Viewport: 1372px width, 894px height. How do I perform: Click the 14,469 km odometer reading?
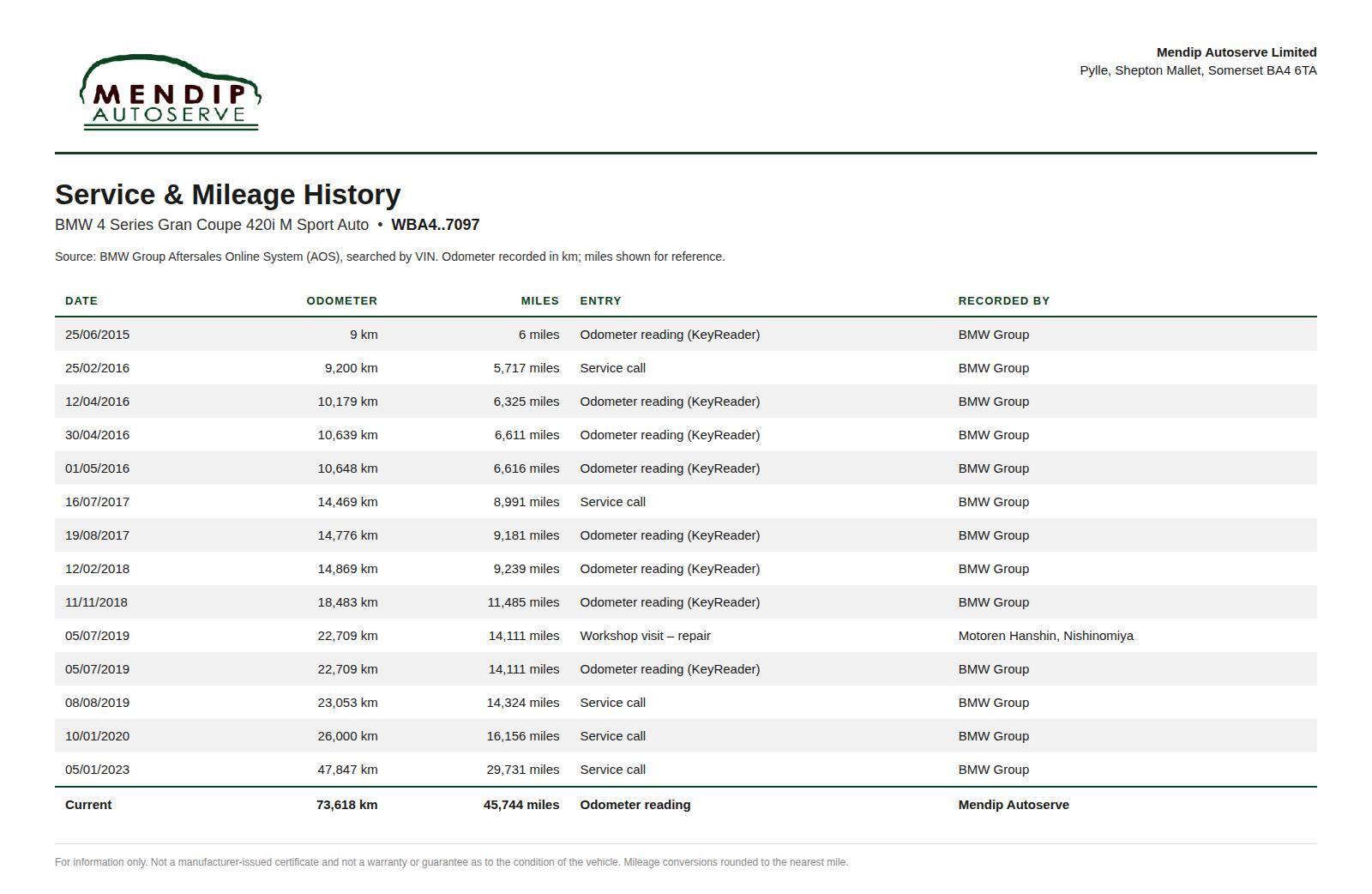[x=348, y=502]
